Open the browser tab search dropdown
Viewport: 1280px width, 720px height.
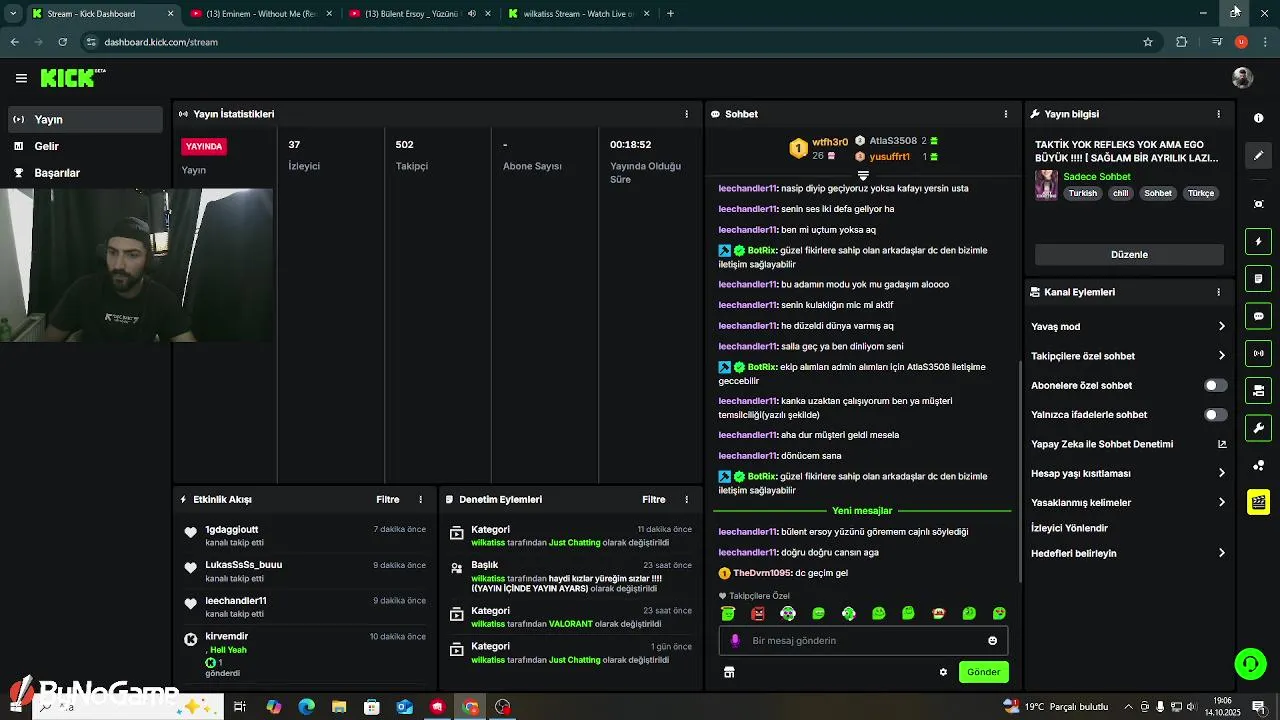[x=12, y=13]
